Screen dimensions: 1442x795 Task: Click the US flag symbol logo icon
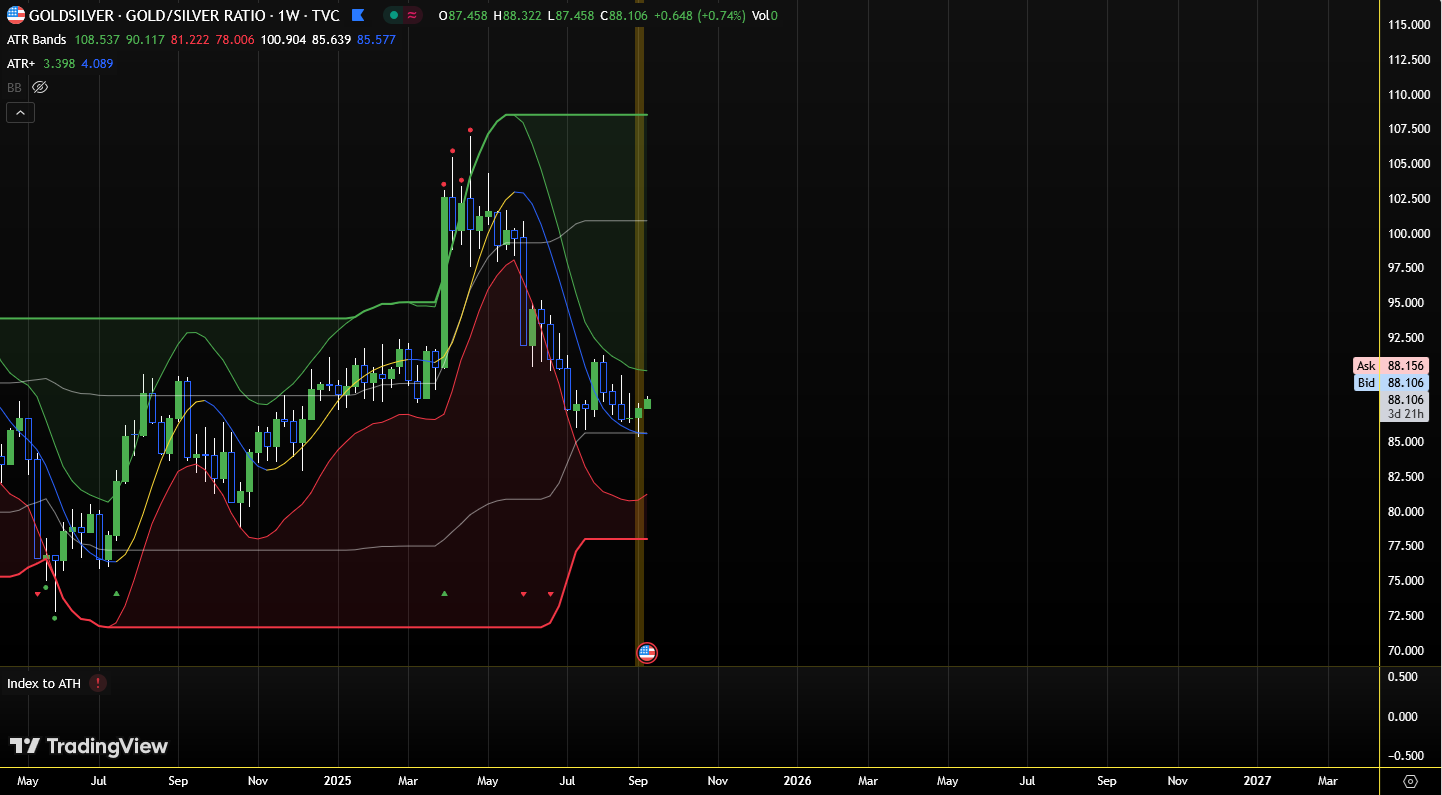tap(16, 15)
